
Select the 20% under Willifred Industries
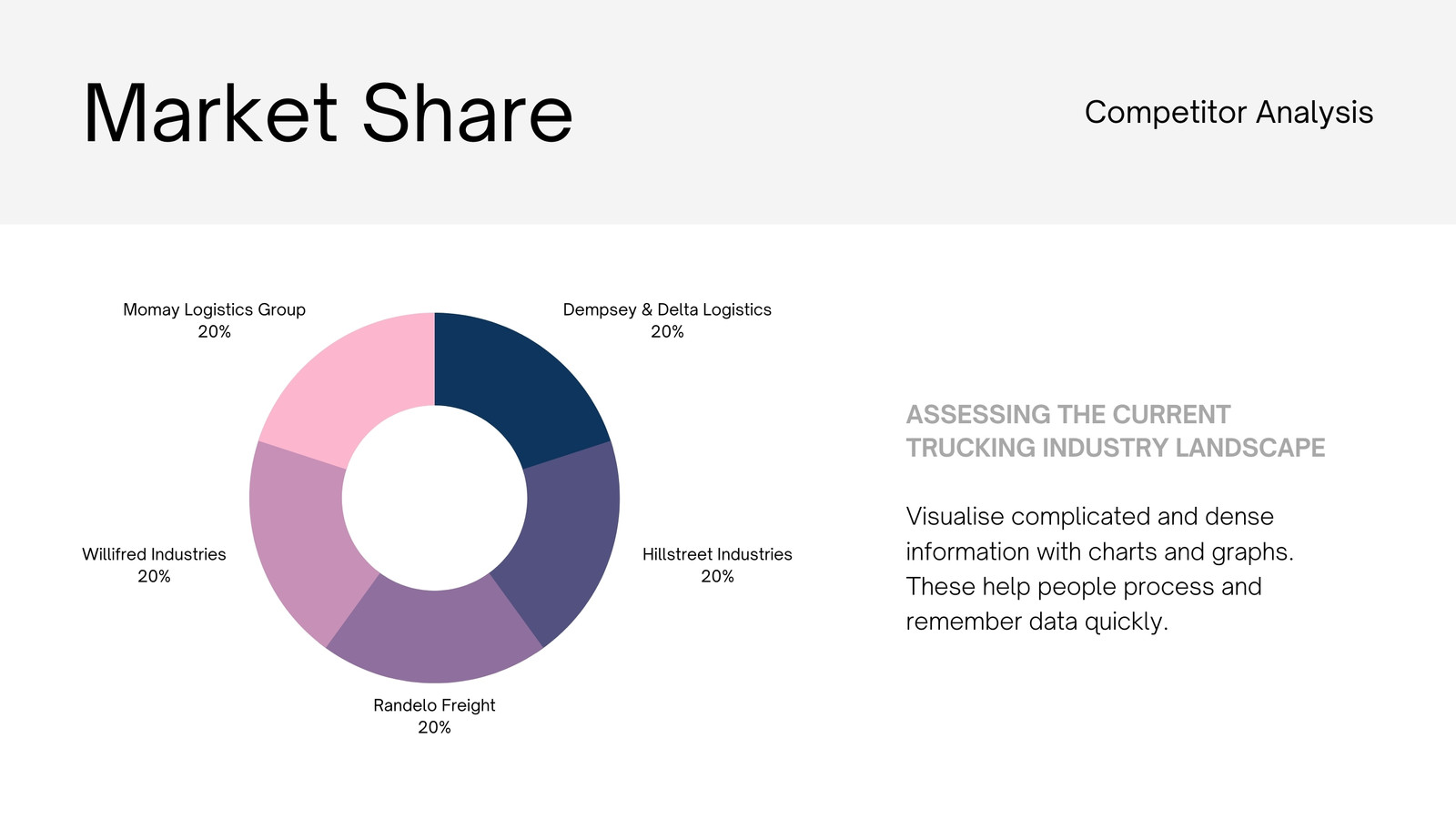(154, 576)
